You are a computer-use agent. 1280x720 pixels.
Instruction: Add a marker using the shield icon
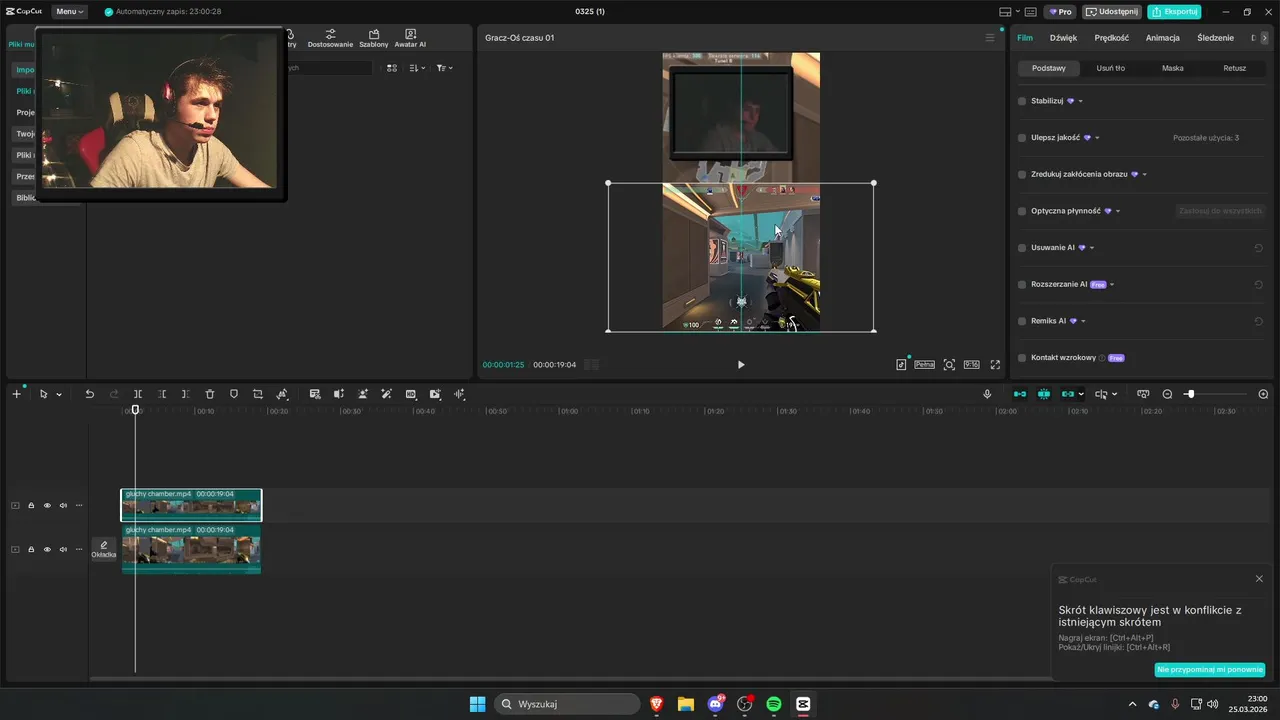[x=234, y=394]
